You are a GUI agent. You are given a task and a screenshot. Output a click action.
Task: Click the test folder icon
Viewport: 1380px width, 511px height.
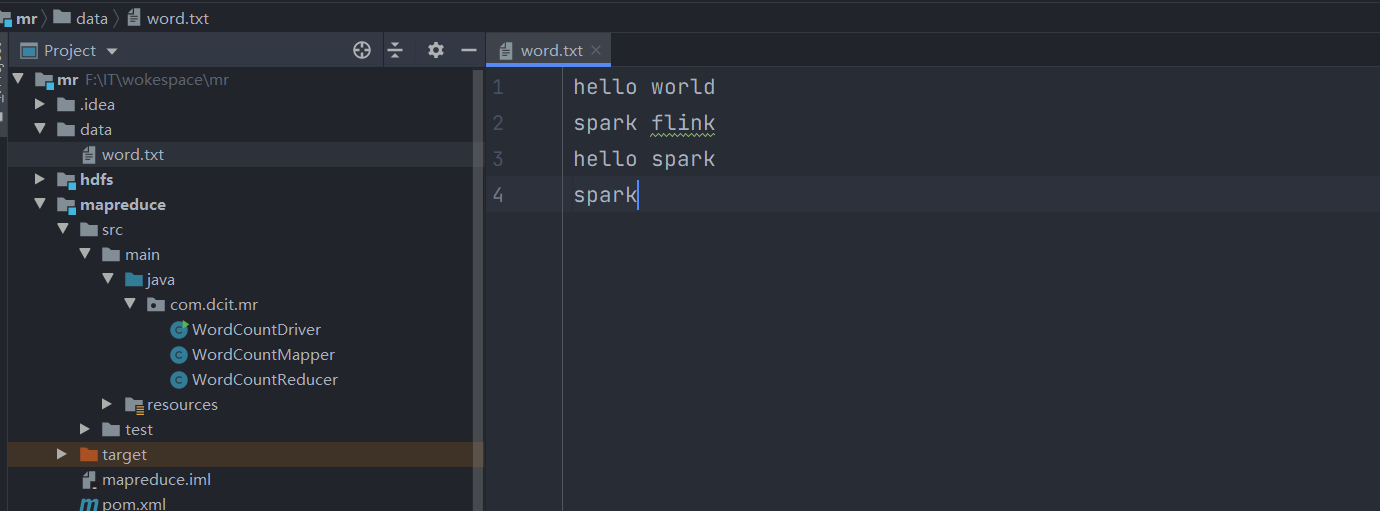click(x=110, y=429)
